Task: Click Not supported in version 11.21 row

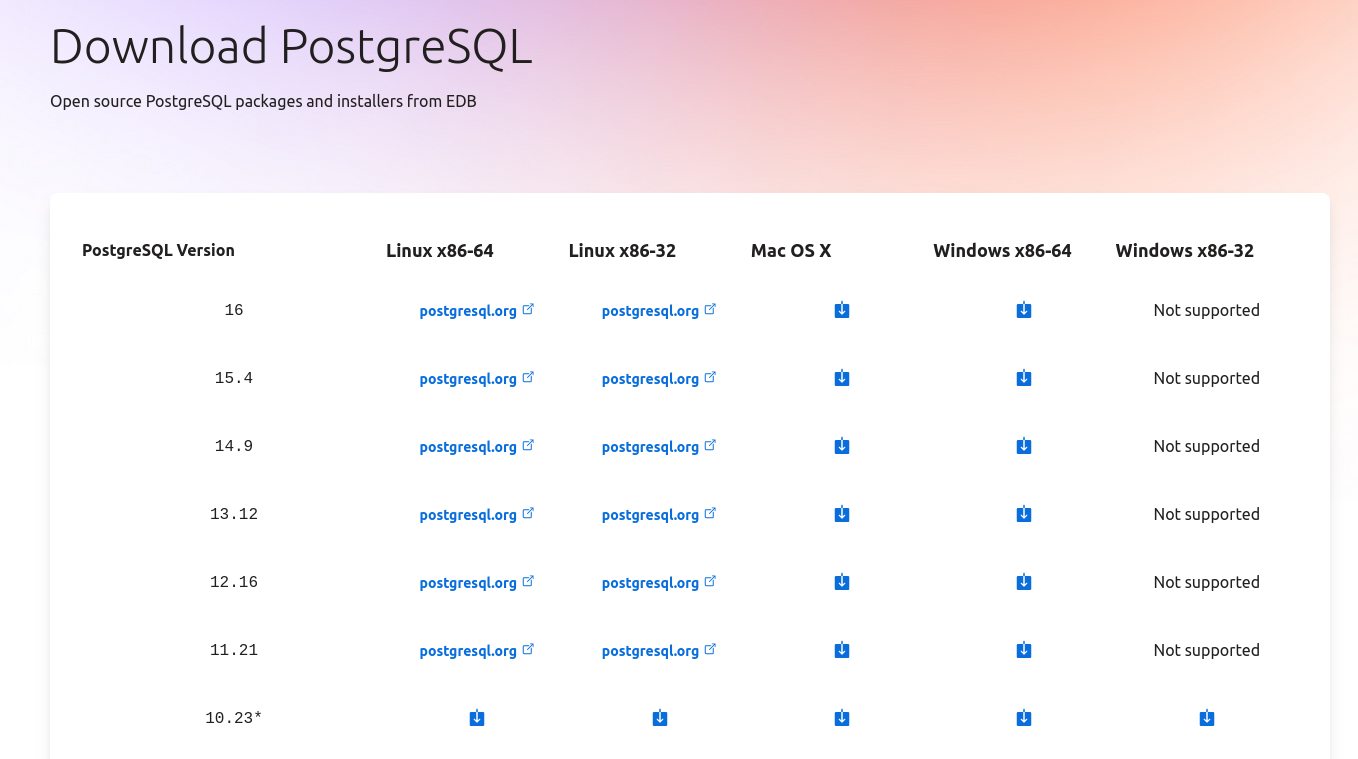Action: click(1207, 650)
